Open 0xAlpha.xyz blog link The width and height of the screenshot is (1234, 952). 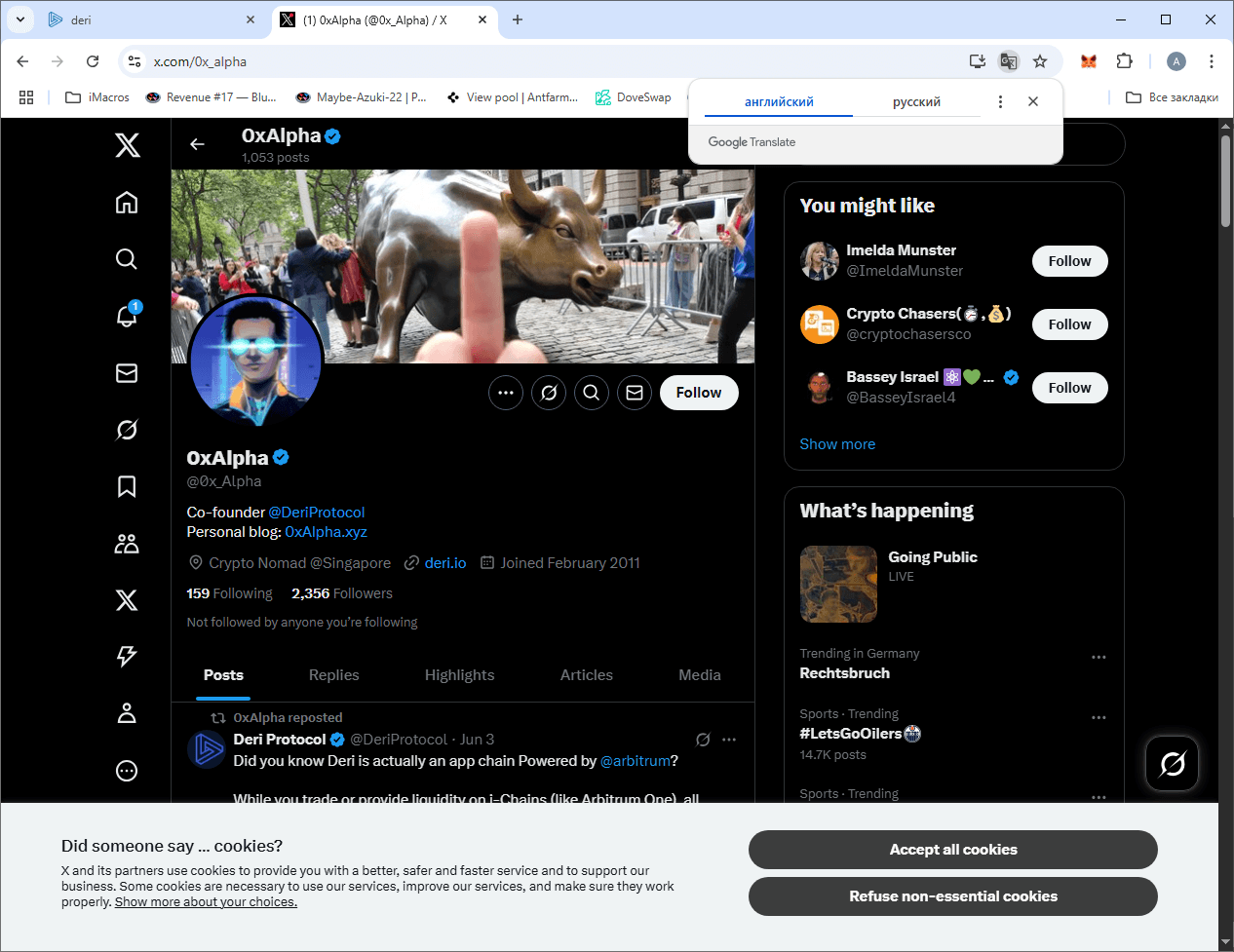tap(326, 532)
